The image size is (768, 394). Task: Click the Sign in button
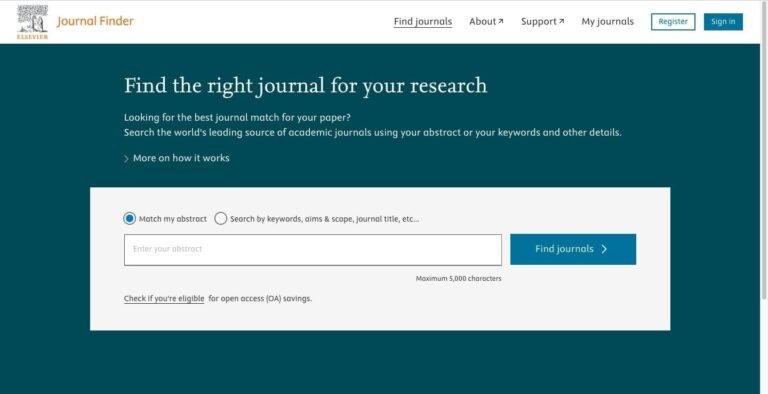point(723,22)
